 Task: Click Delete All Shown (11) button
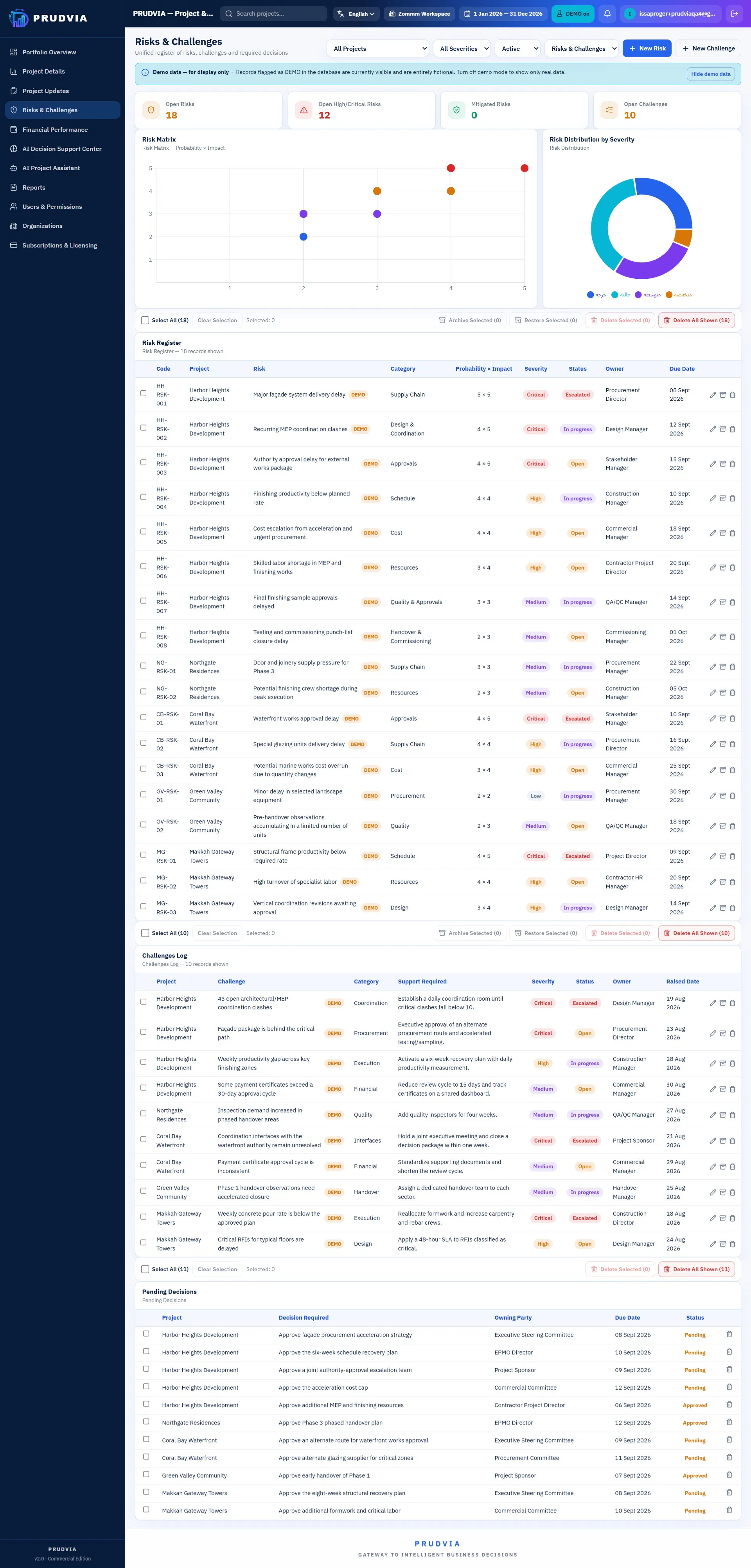[x=696, y=1269]
